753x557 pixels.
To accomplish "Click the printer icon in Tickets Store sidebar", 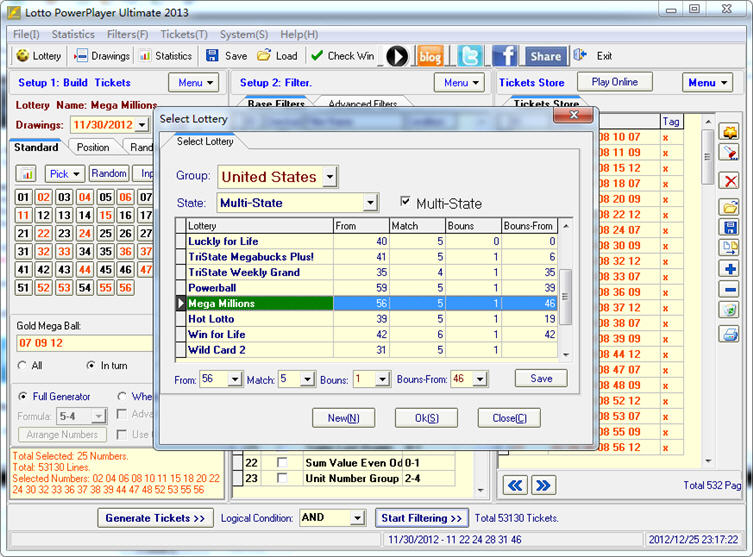I will tap(730, 333).
